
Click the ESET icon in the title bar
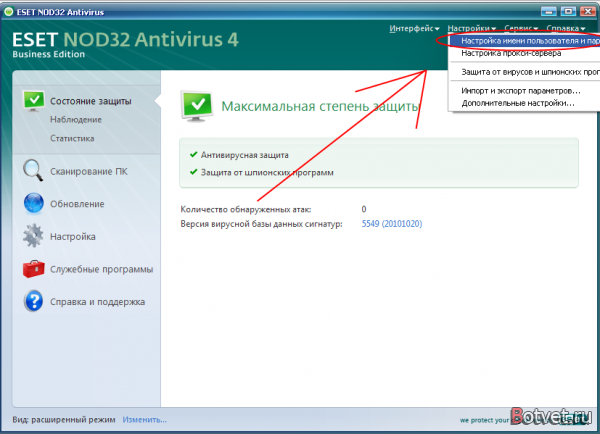click(8, 12)
